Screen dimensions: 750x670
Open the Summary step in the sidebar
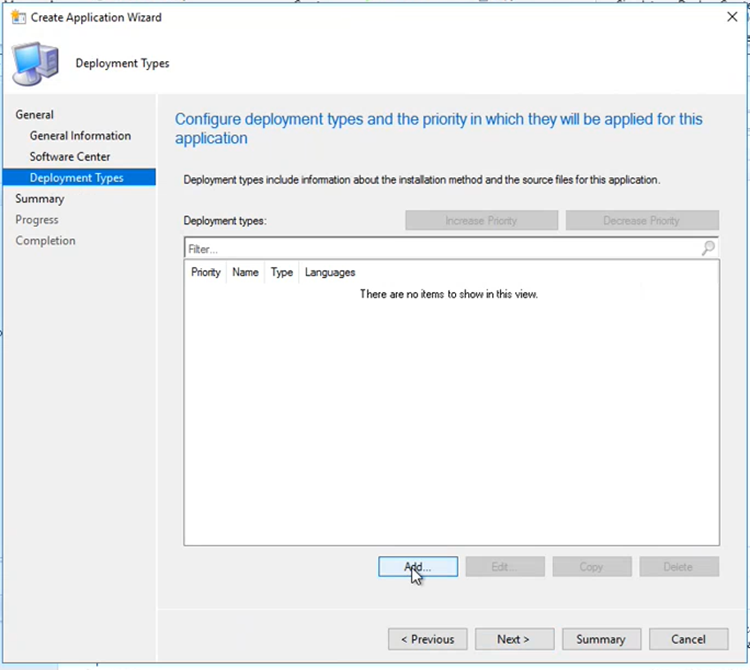tap(40, 199)
